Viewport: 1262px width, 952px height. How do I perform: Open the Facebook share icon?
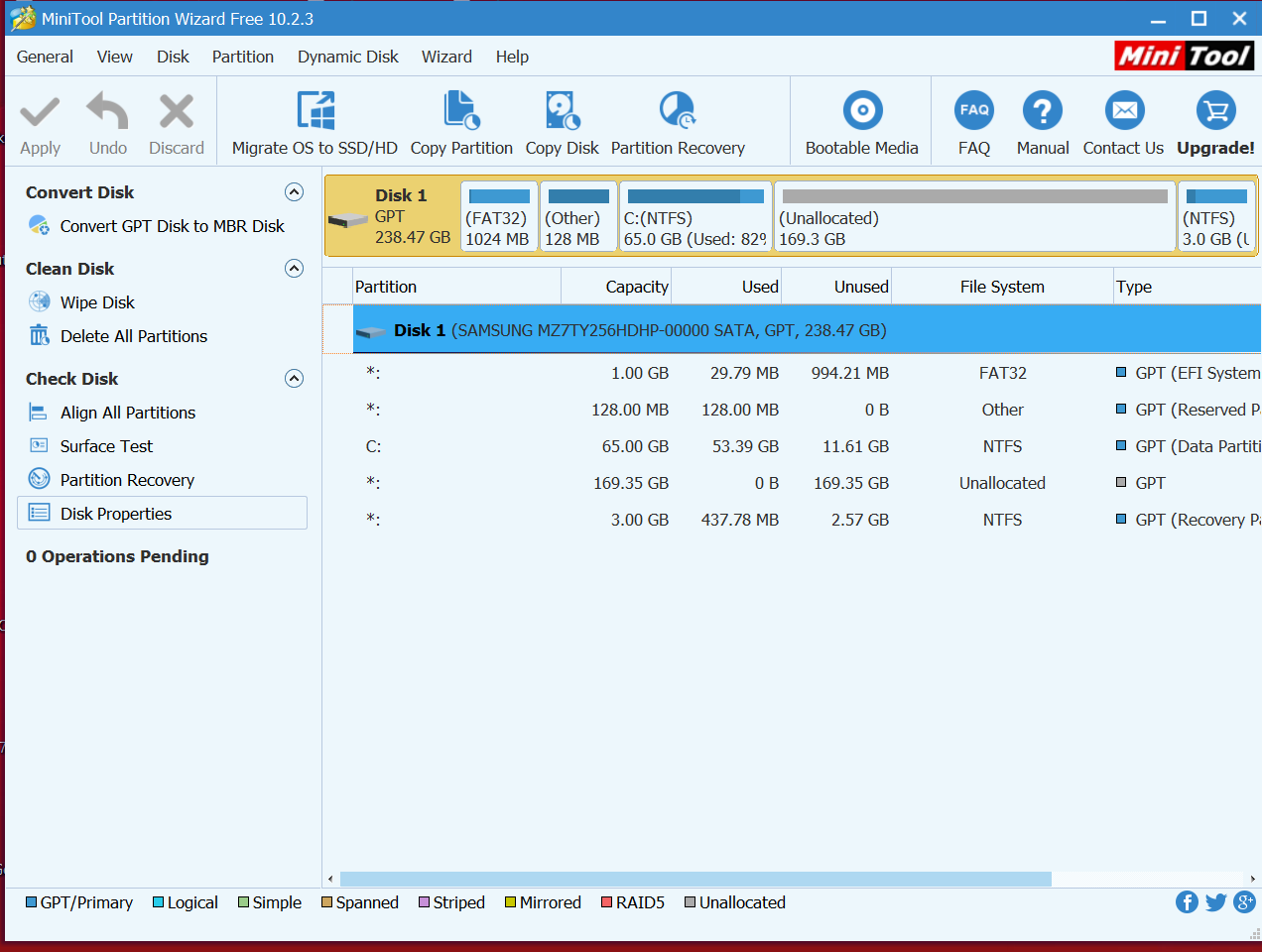[x=1187, y=901]
